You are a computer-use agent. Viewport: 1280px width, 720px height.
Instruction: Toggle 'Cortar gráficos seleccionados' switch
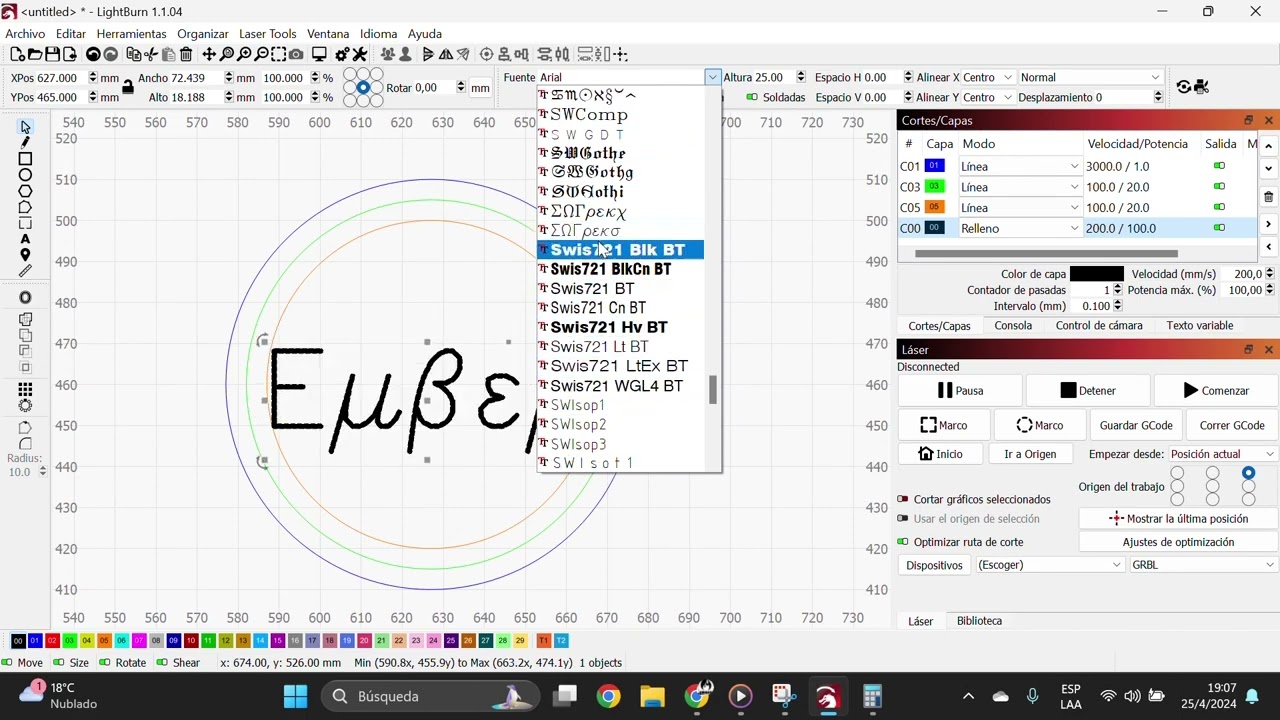pos(903,499)
